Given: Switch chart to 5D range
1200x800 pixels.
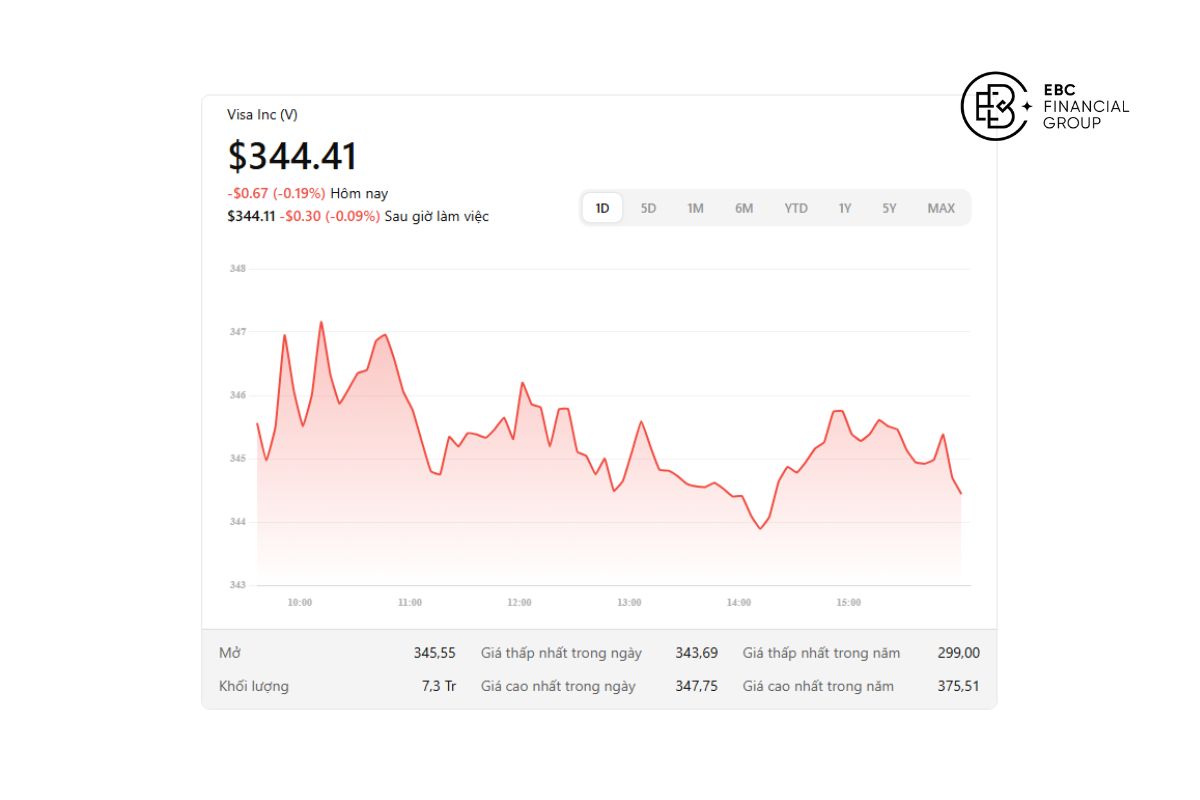Looking at the screenshot, I should 648,208.
